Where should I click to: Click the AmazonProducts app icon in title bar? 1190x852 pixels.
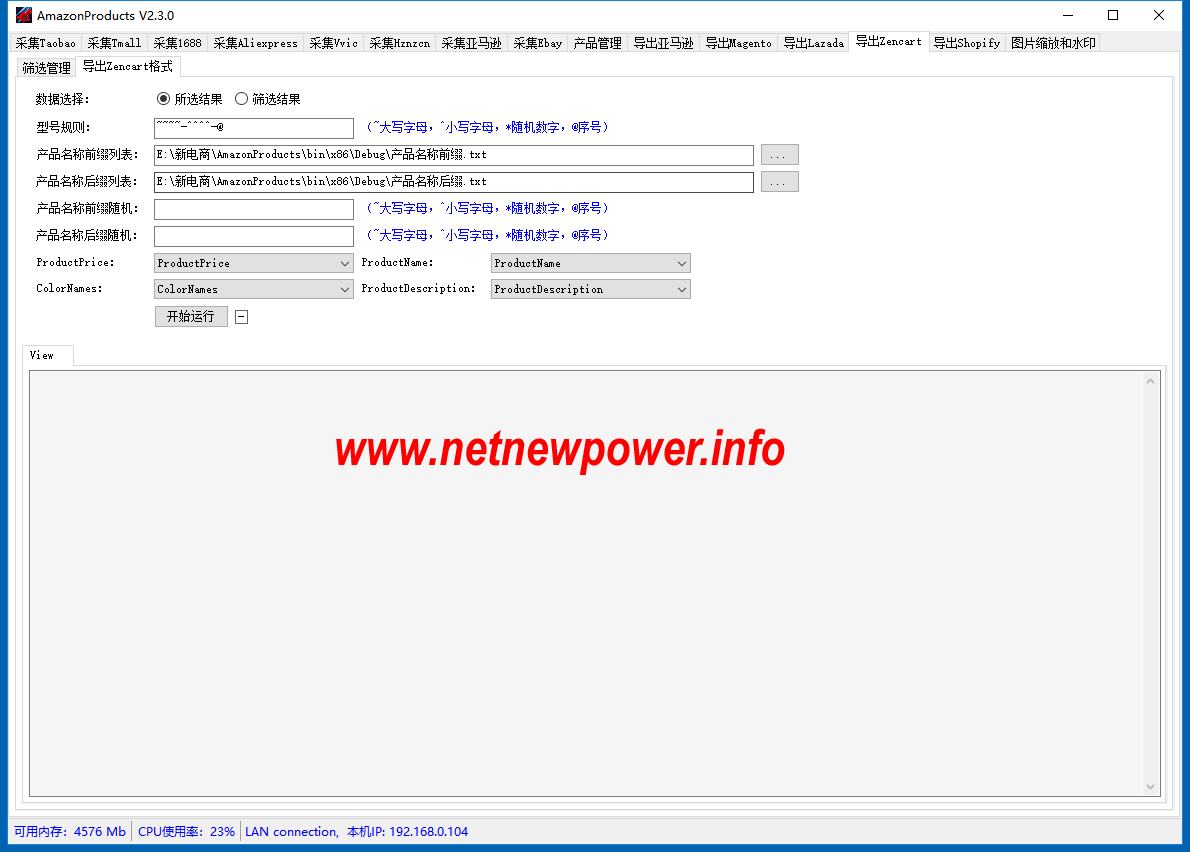pos(24,15)
